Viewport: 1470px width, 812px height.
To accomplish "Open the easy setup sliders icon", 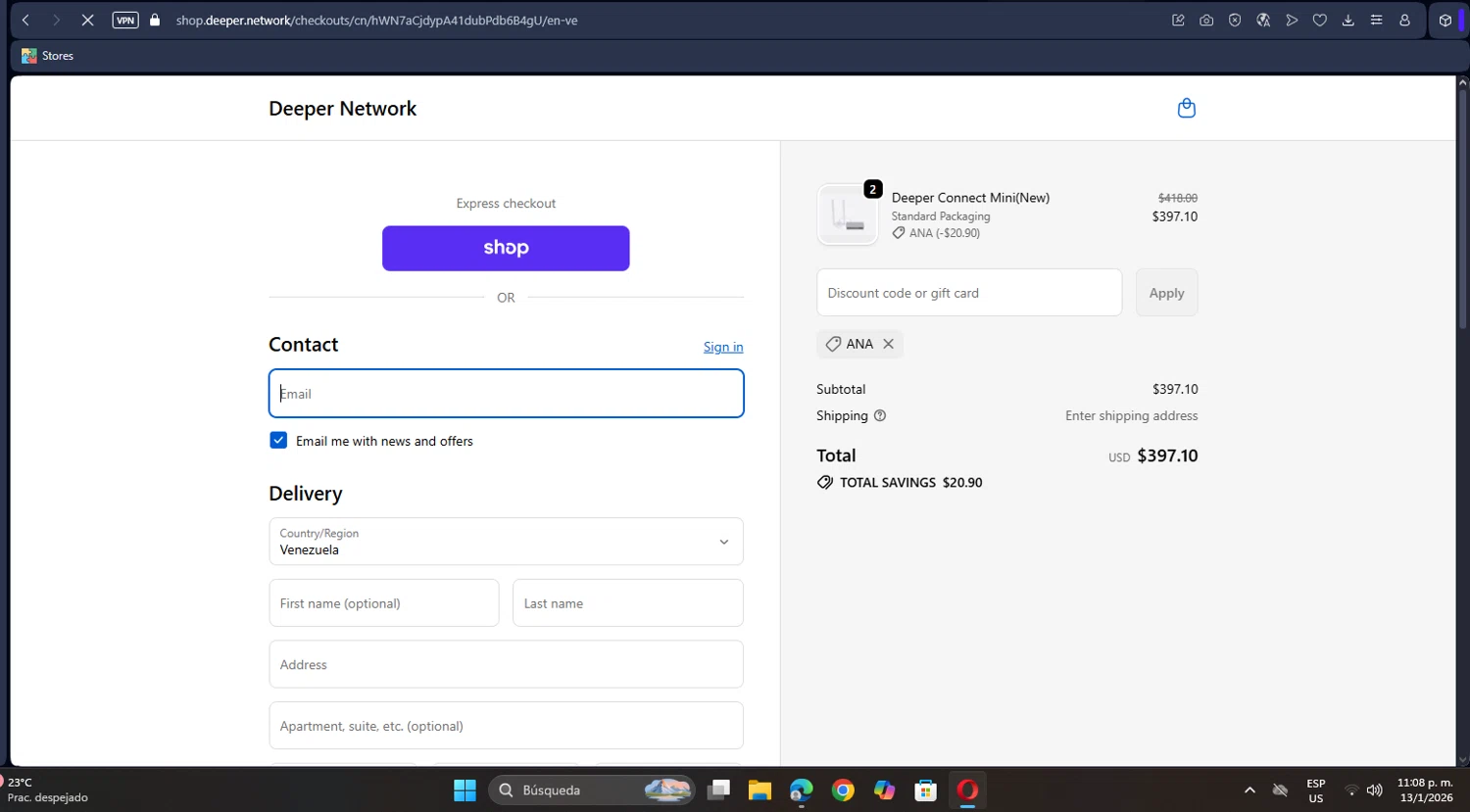I will point(1376,20).
